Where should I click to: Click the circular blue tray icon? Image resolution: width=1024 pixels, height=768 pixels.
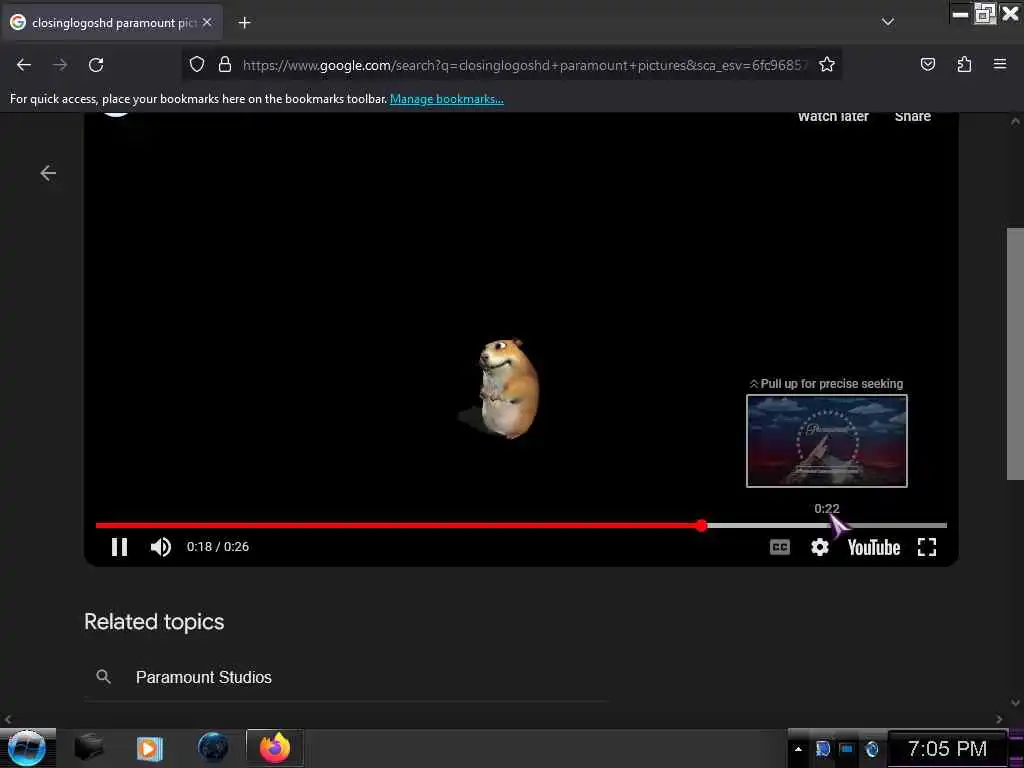872,749
